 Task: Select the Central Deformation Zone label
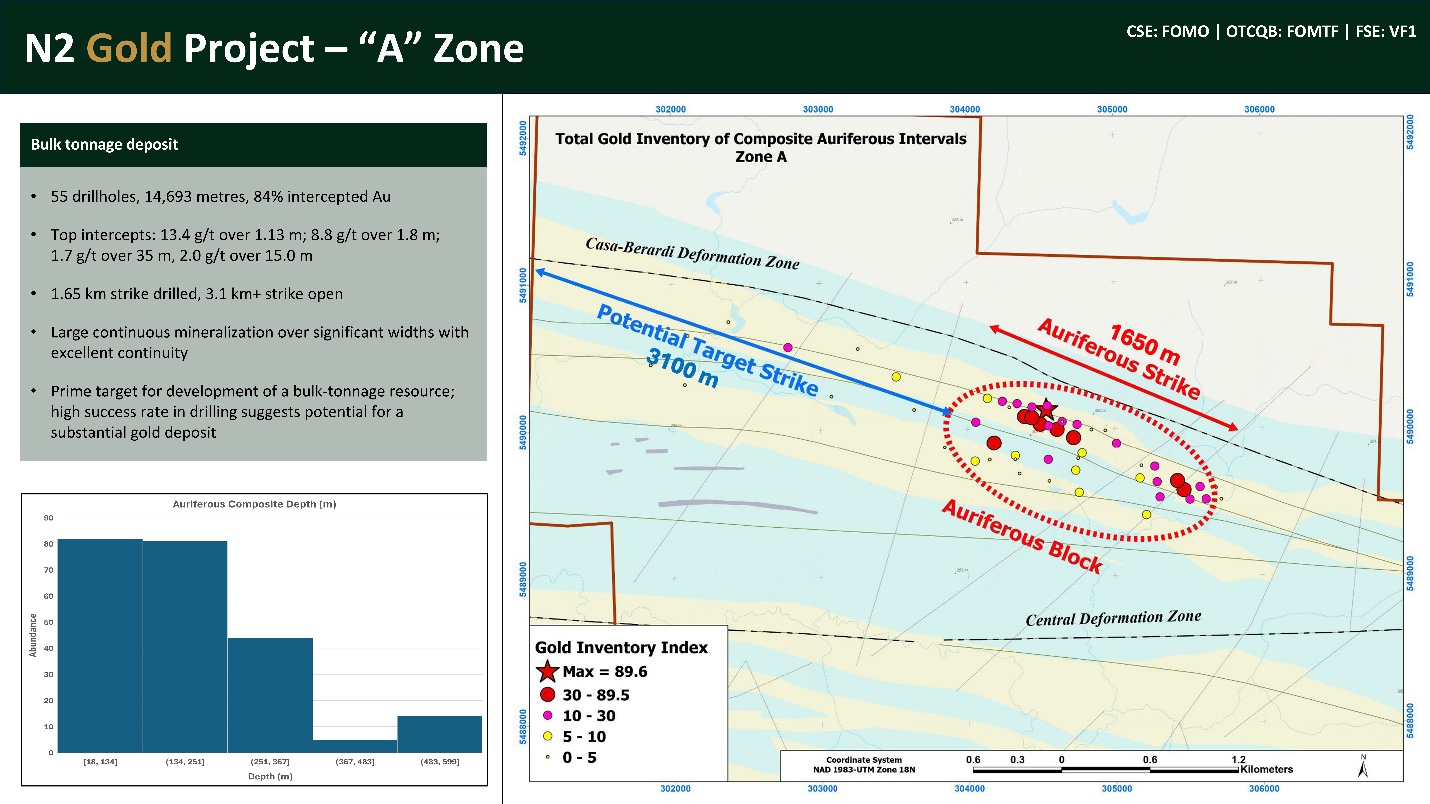coord(1115,616)
